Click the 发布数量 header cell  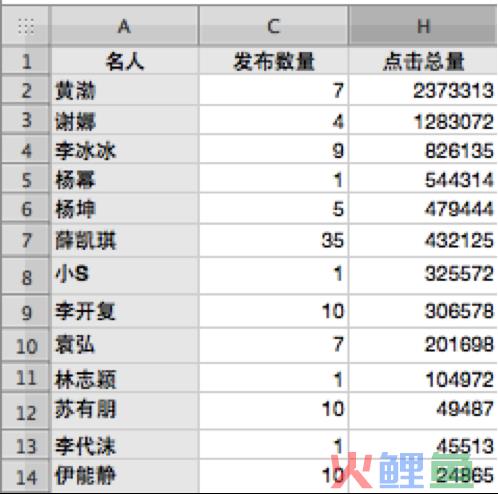pyautogui.click(x=273, y=61)
